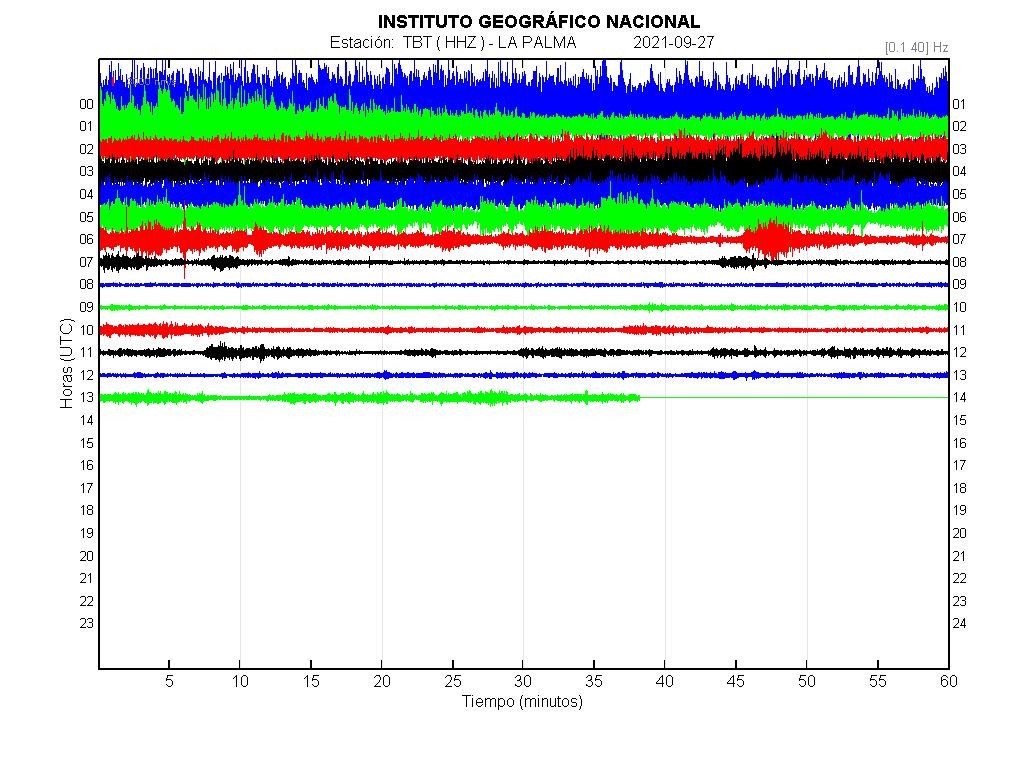The image size is (1025, 768).
Task: Click the INSTITUTO GEOGRÁFICO NACIONAL title
Action: click(x=538, y=22)
